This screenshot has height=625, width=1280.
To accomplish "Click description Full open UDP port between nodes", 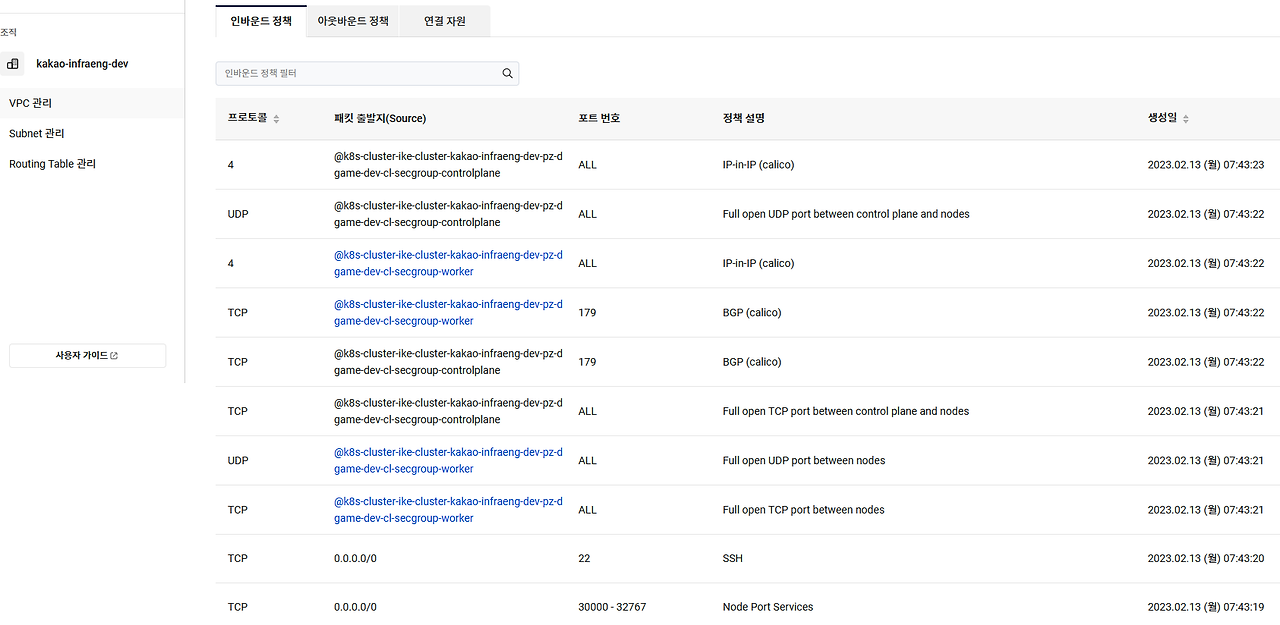I will click(804, 460).
